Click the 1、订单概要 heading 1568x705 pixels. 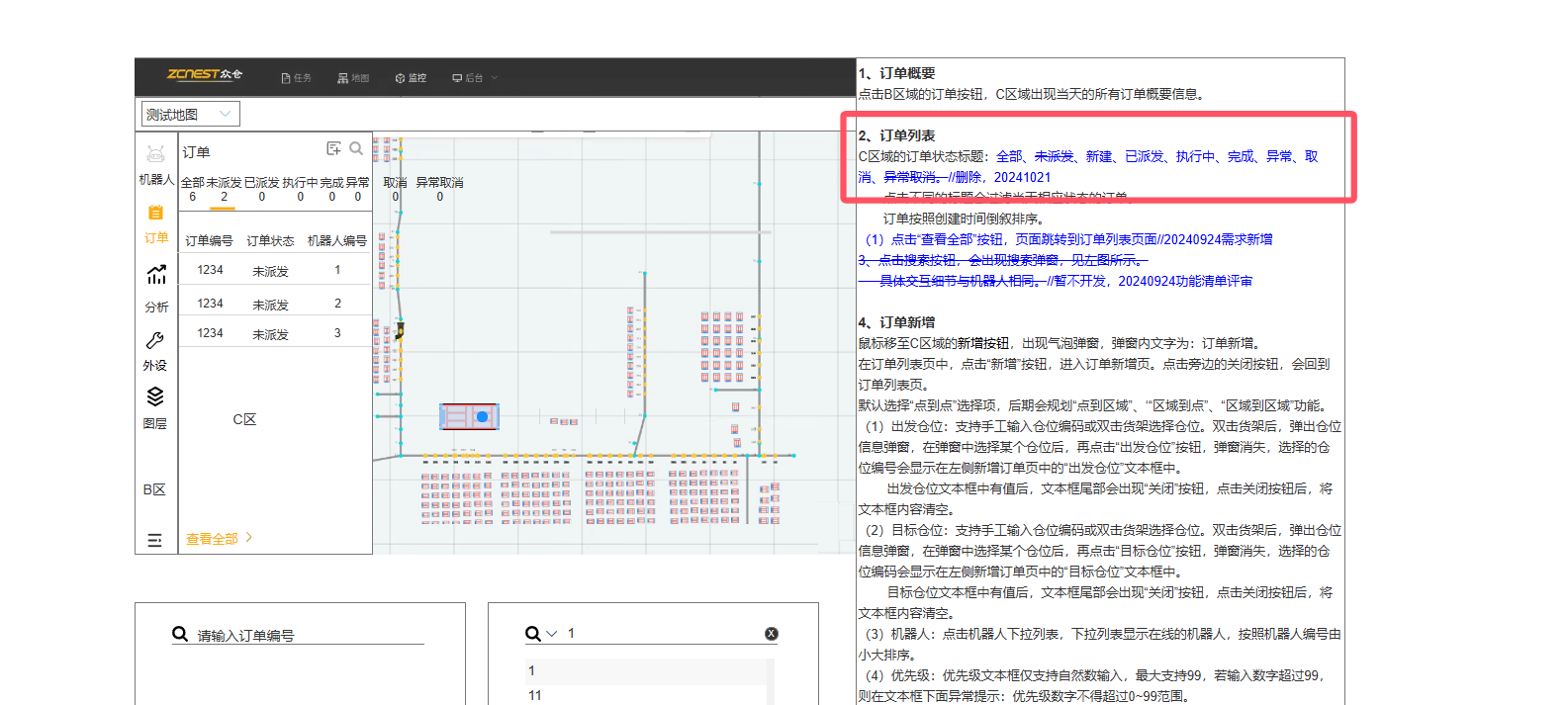896,73
